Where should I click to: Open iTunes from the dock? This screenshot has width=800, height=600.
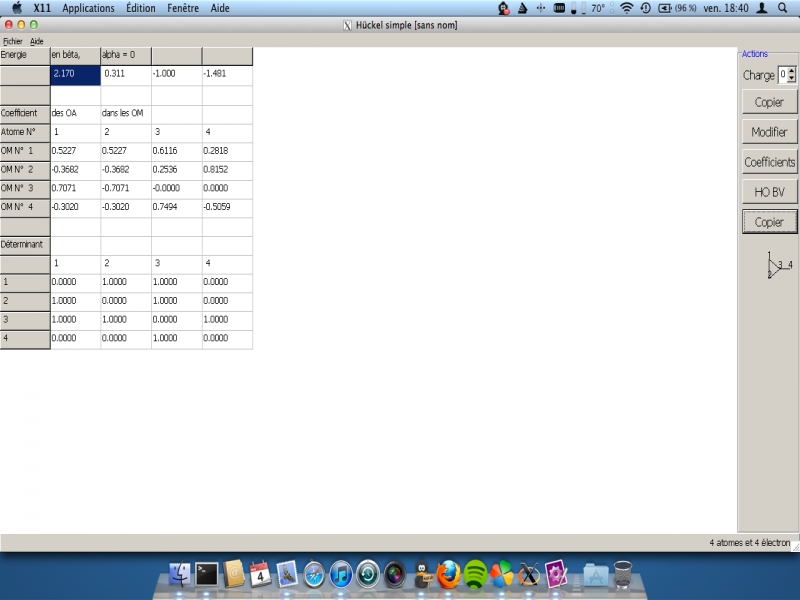pyautogui.click(x=341, y=575)
